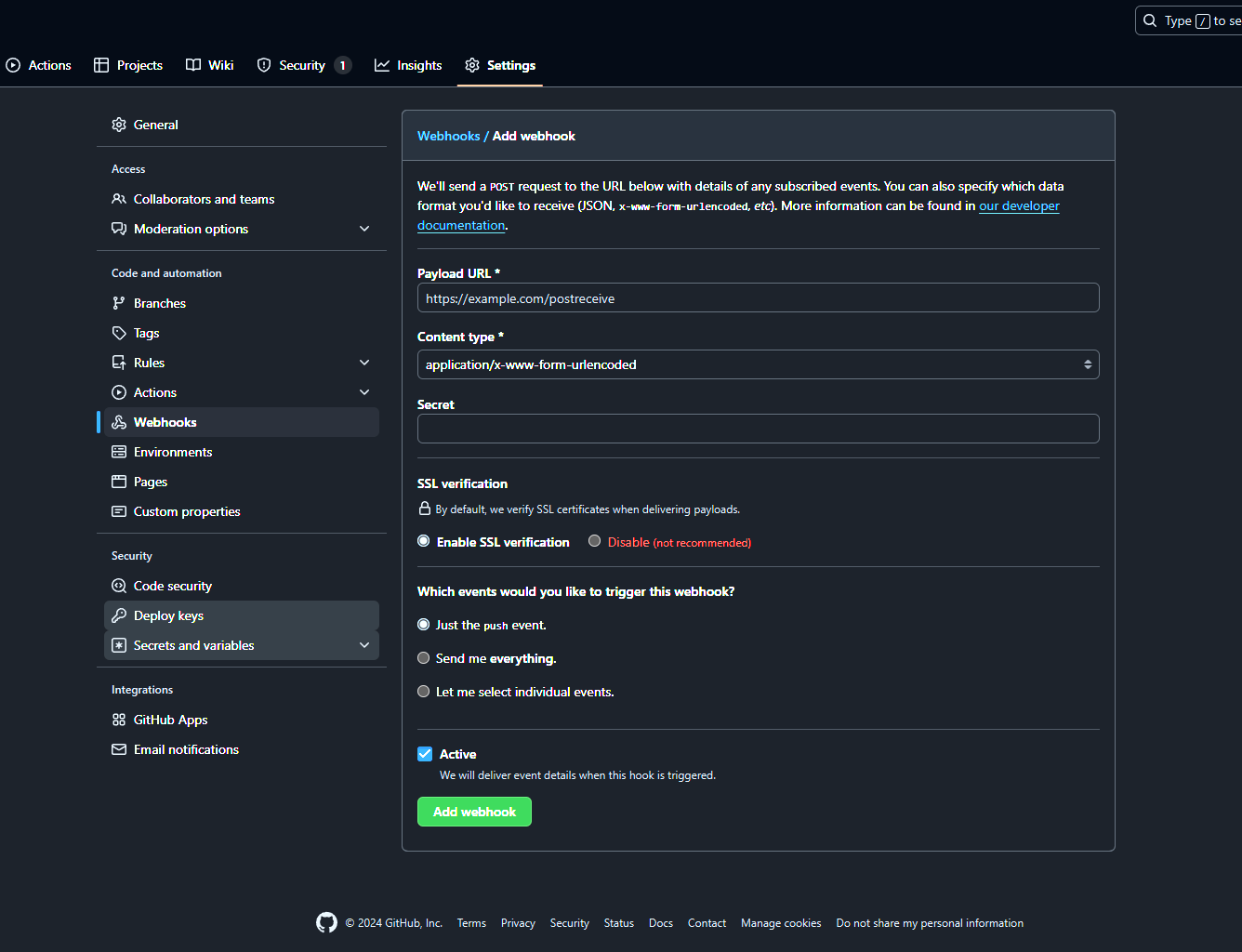Image resolution: width=1242 pixels, height=952 pixels.
Task: Click the Tags icon in settings sidebar
Action: (x=119, y=332)
